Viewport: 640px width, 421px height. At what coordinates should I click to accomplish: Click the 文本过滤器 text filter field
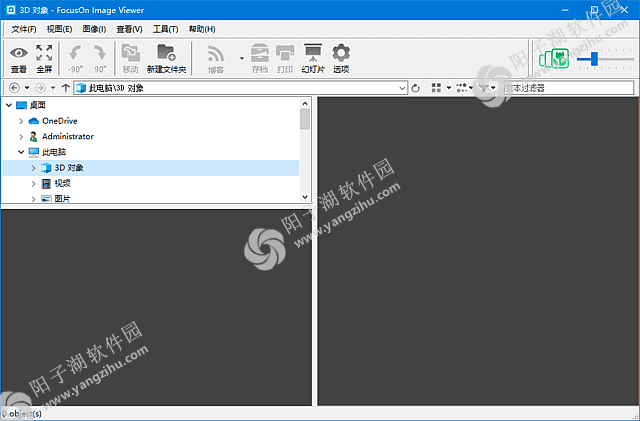pyautogui.click(x=569, y=88)
